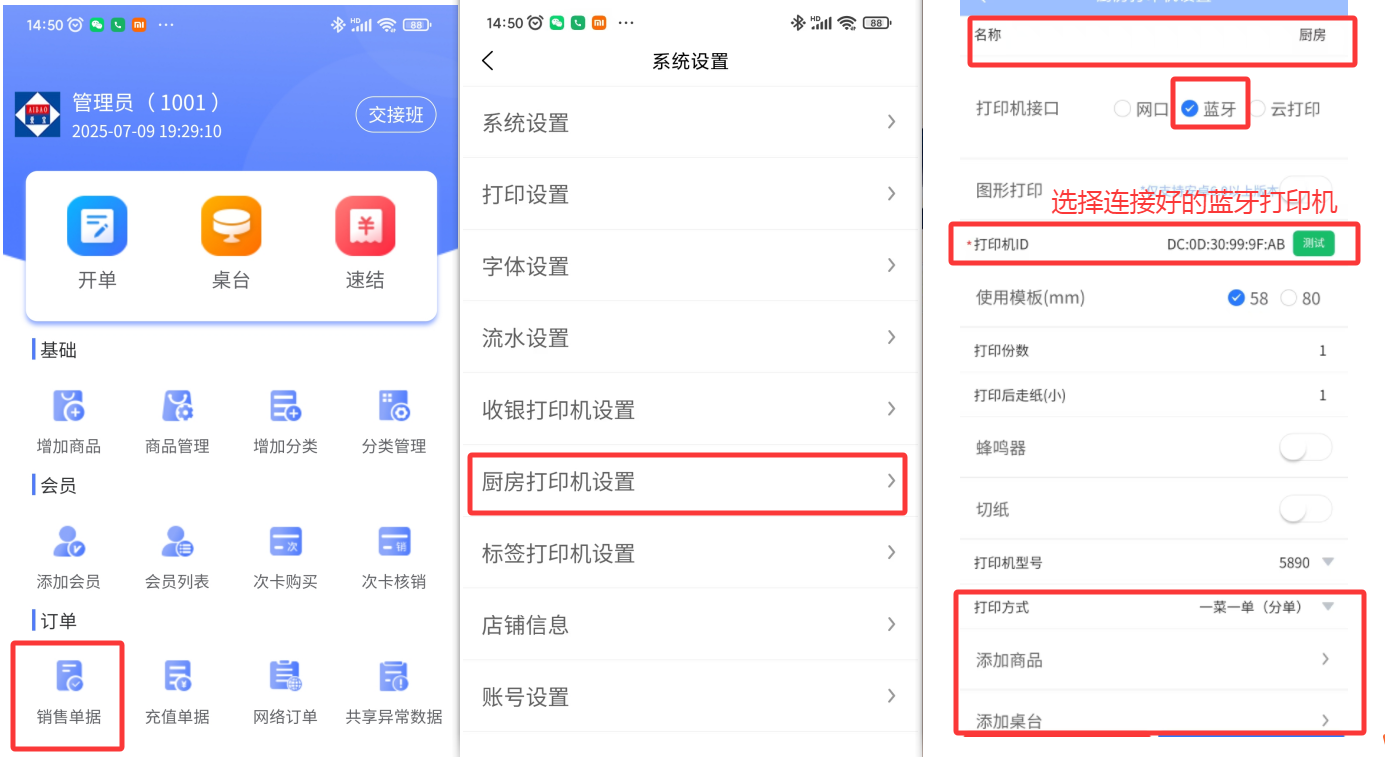Toggle the 蜂鸣器 buzzer switch
This screenshot has height=757, width=1385.
coord(1305,448)
